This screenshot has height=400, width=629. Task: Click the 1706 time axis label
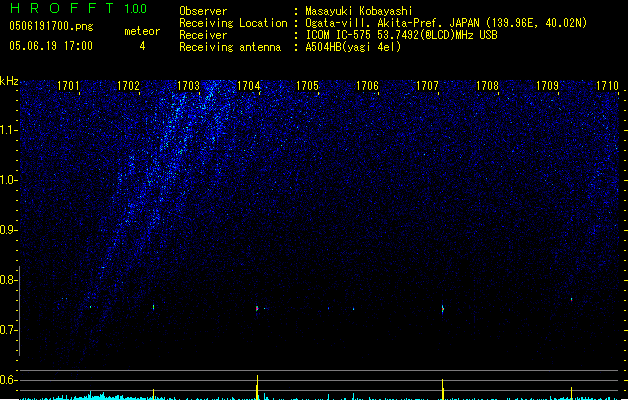coord(367,86)
